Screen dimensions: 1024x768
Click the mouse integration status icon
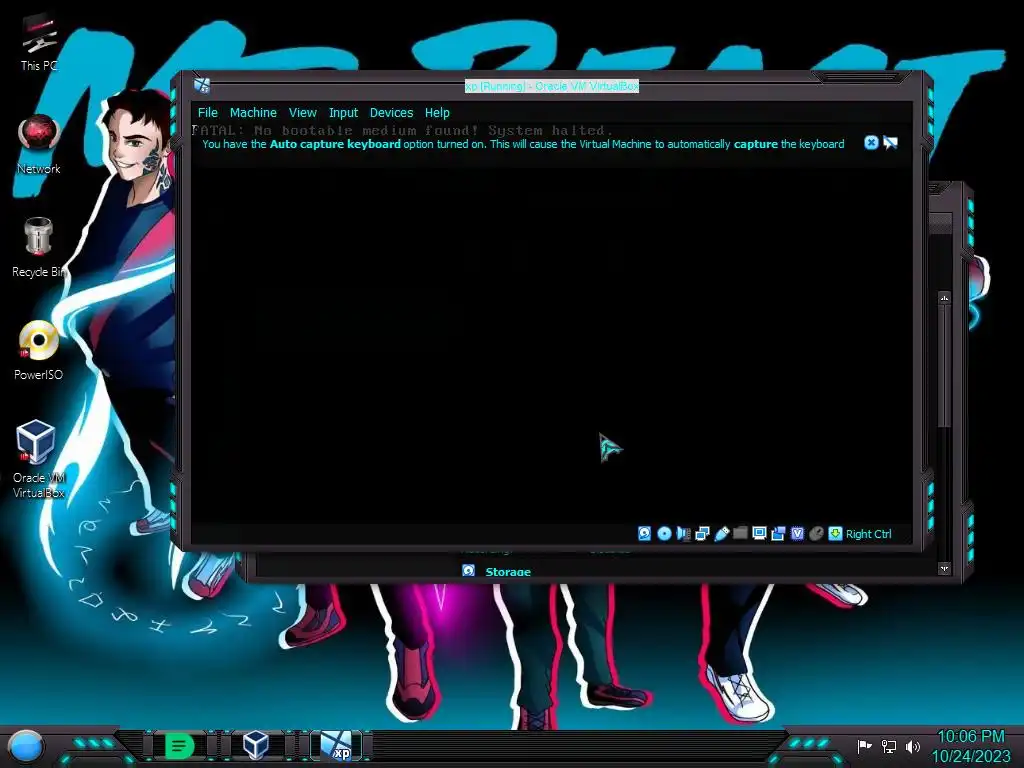pyautogui.click(x=816, y=534)
